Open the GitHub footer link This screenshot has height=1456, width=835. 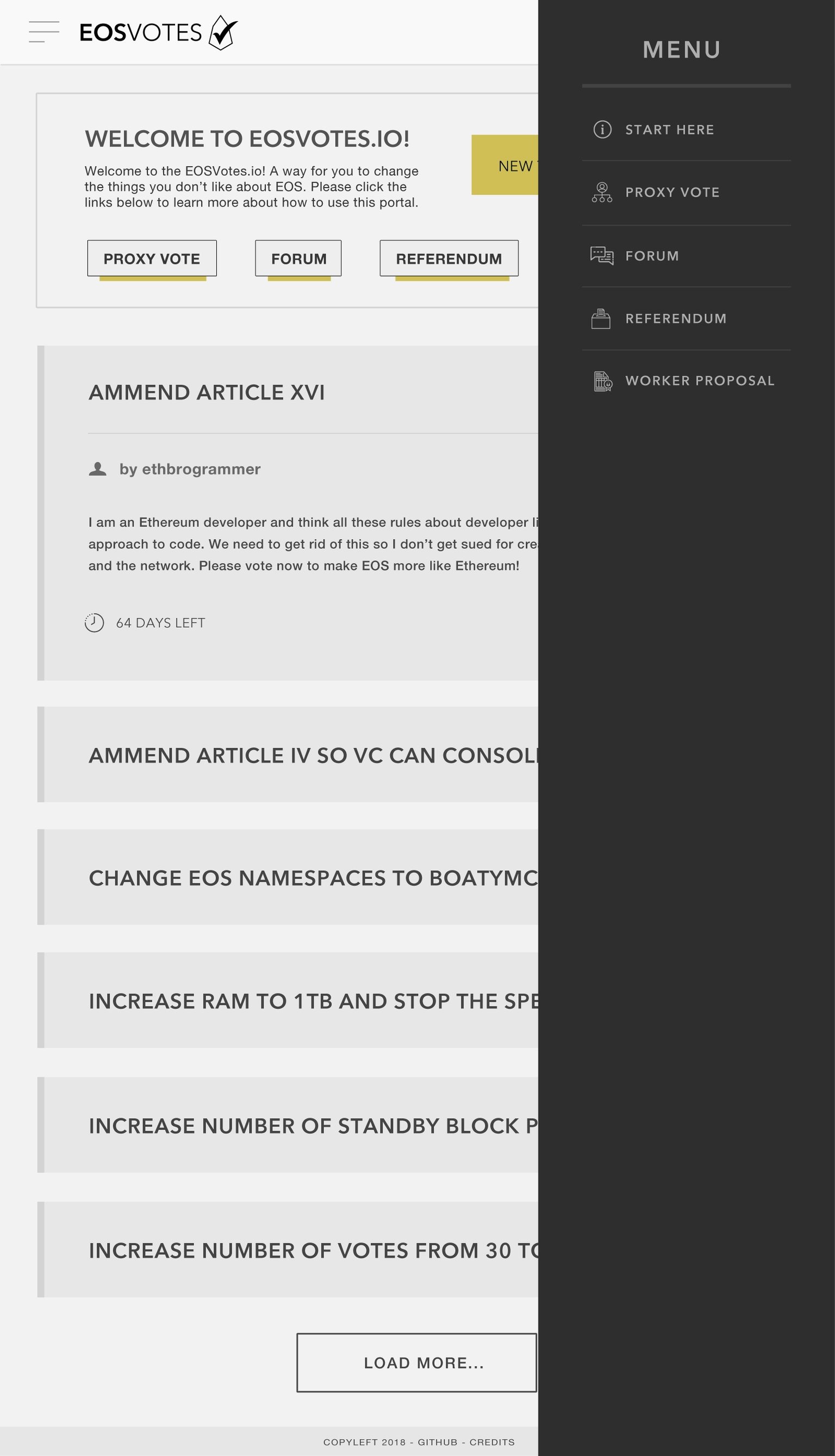[438, 1442]
